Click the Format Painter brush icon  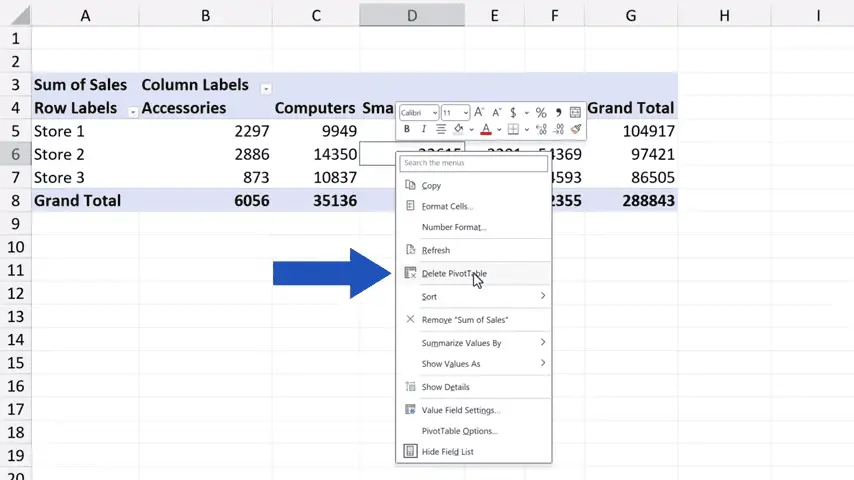(576, 129)
